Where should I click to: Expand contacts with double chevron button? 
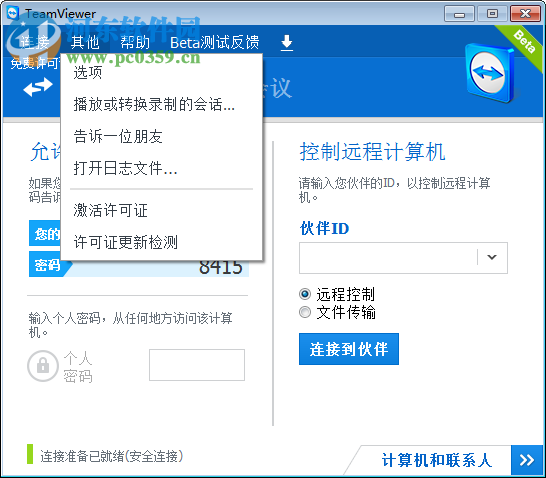527,460
